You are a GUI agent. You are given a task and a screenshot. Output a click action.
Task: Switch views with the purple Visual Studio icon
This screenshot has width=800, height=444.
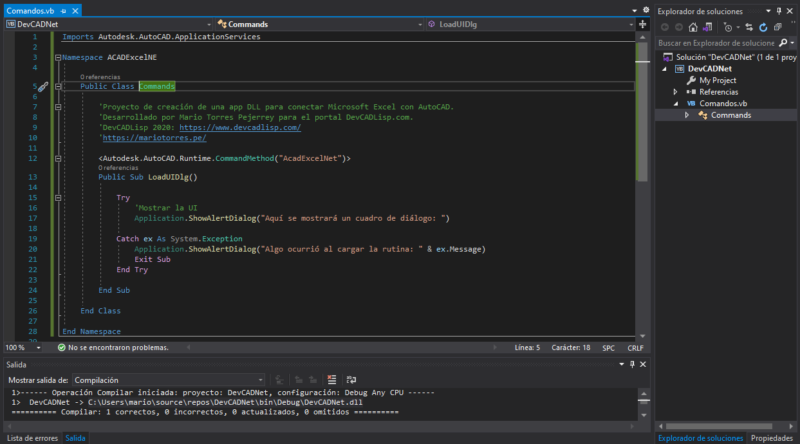coord(707,27)
